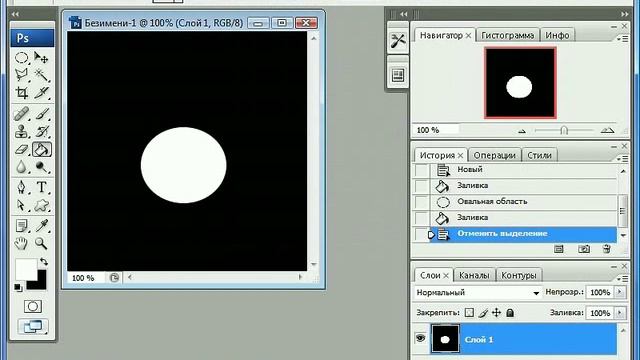Switch to the Операции tab
This screenshot has width=640, height=360.
coord(494,156)
